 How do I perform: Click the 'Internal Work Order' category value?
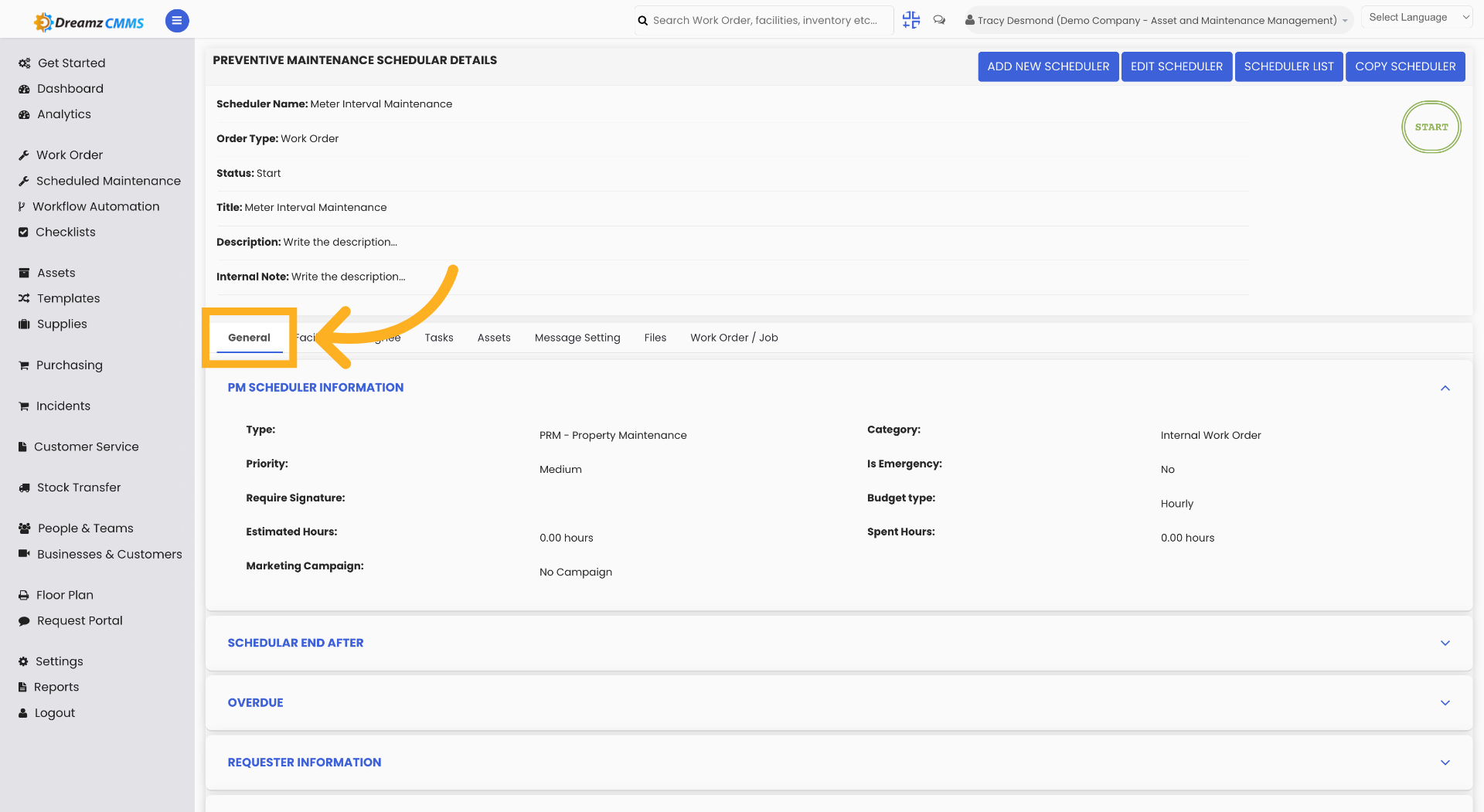(x=1210, y=436)
